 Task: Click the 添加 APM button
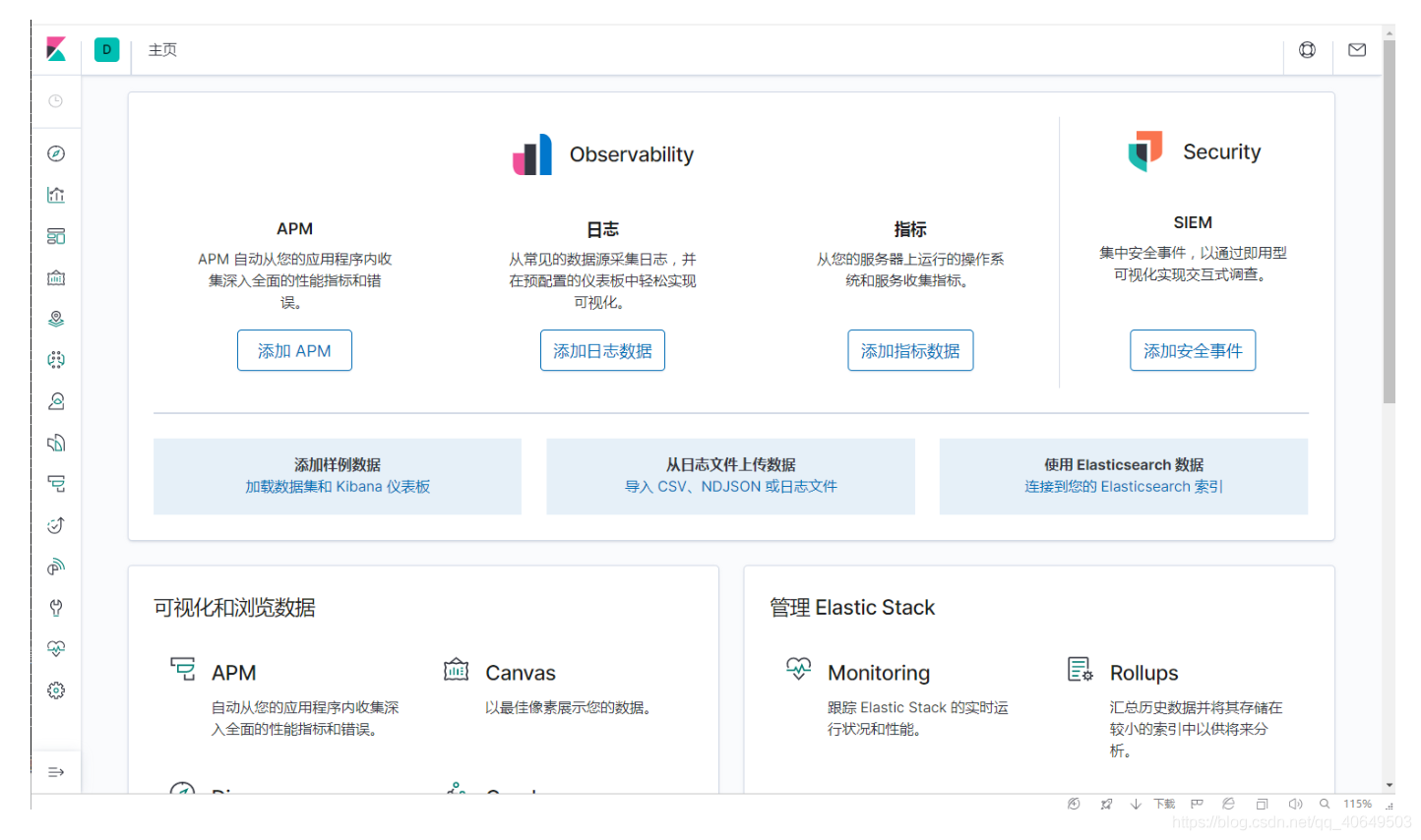pyautogui.click(x=294, y=350)
